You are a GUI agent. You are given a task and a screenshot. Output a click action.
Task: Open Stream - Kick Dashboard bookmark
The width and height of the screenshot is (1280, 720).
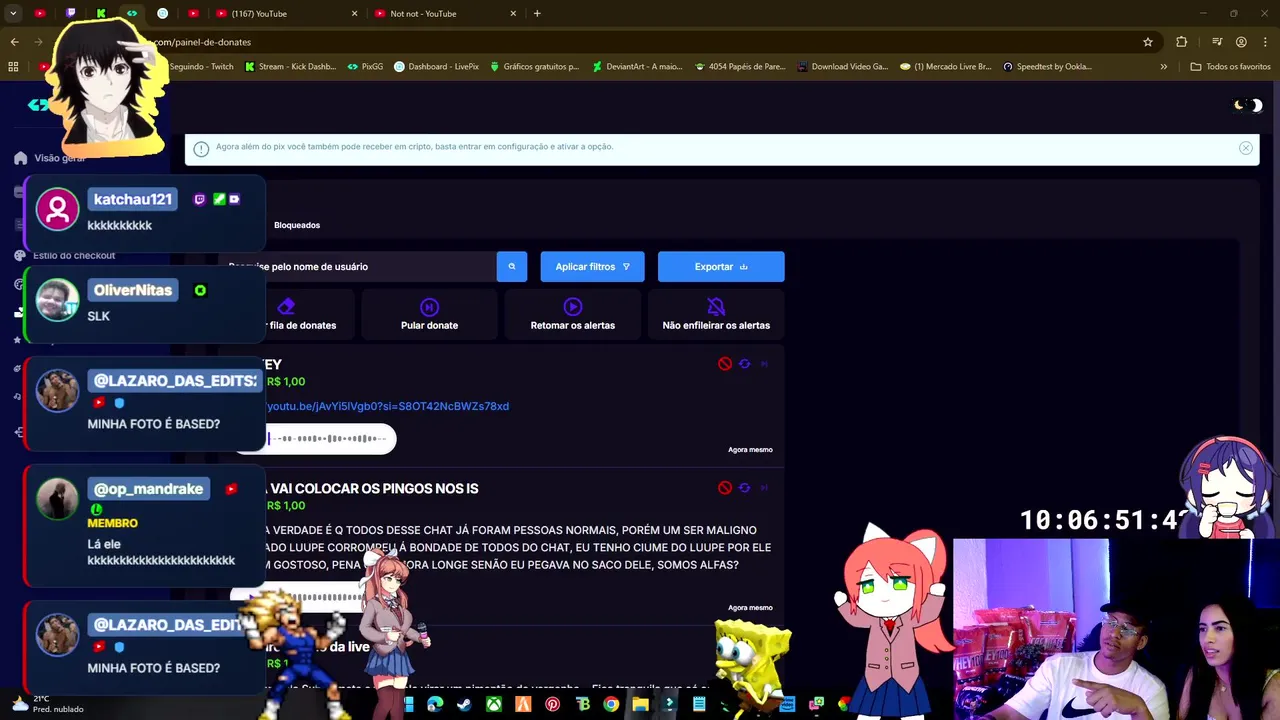290,67
